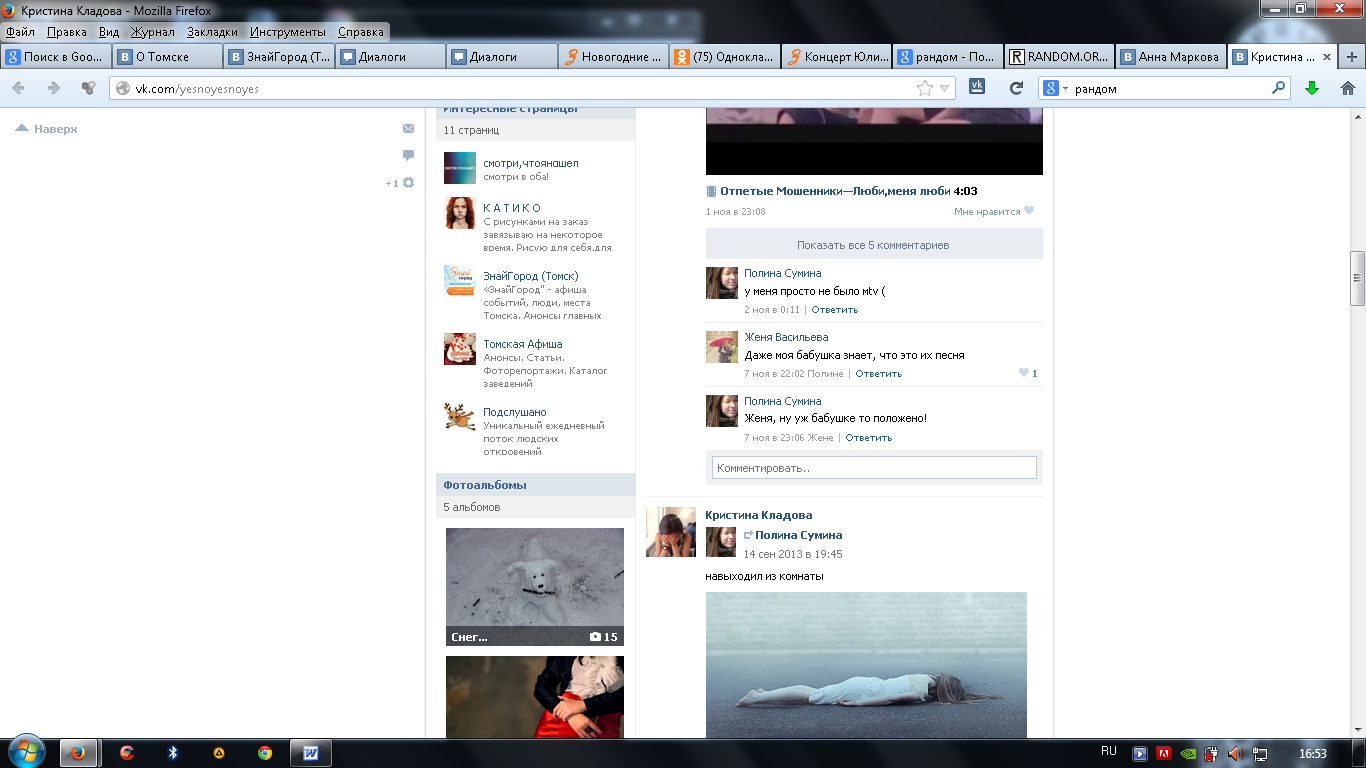Open the Инструменты menu

pyautogui.click(x=288, y=31)
